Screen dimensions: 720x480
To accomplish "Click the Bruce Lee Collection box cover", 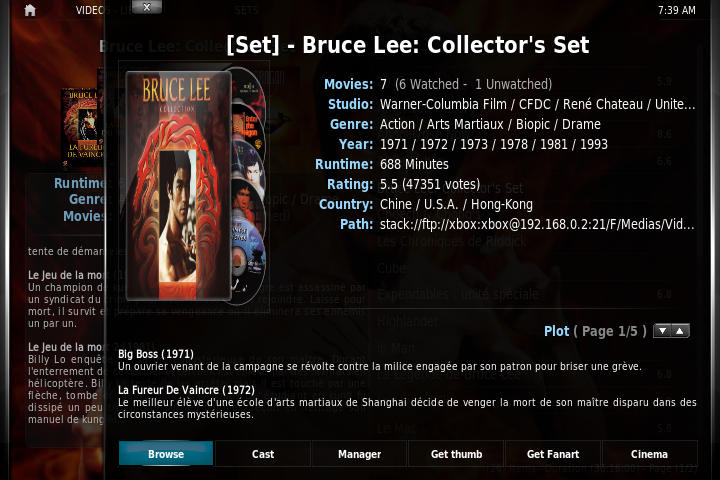I will 178,186.
